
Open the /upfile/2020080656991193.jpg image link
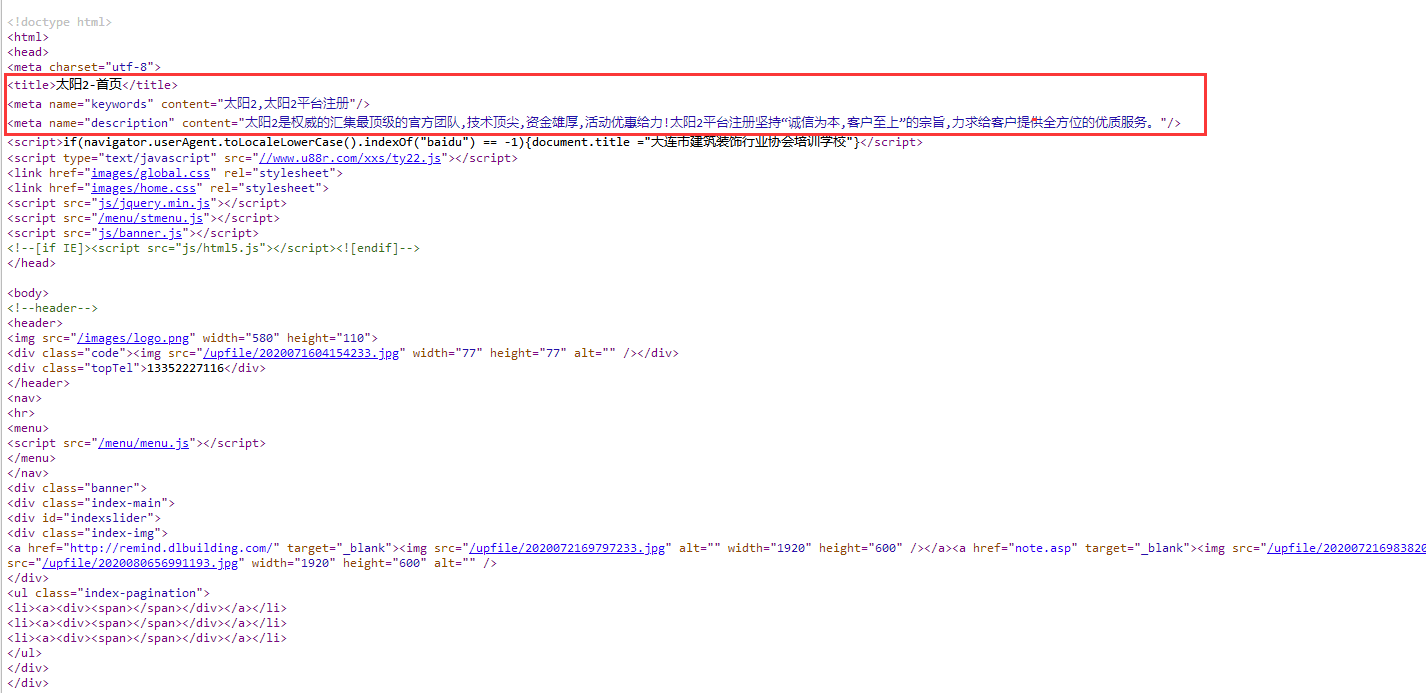(140, 563)
